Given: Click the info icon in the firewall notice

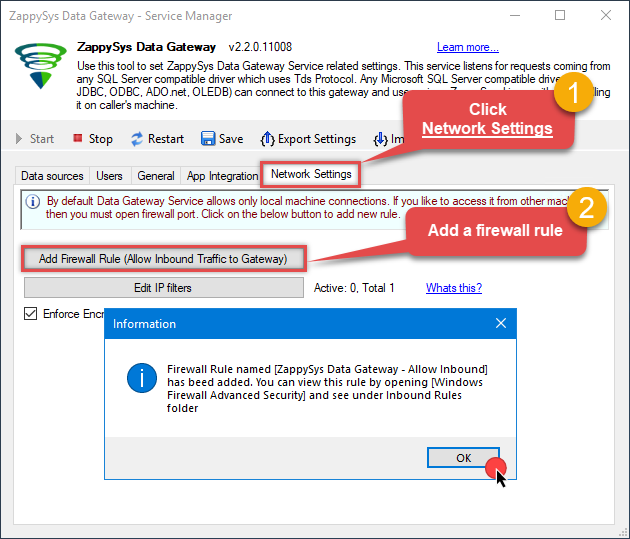Looking at the screenshot, I should pos(33,201).
